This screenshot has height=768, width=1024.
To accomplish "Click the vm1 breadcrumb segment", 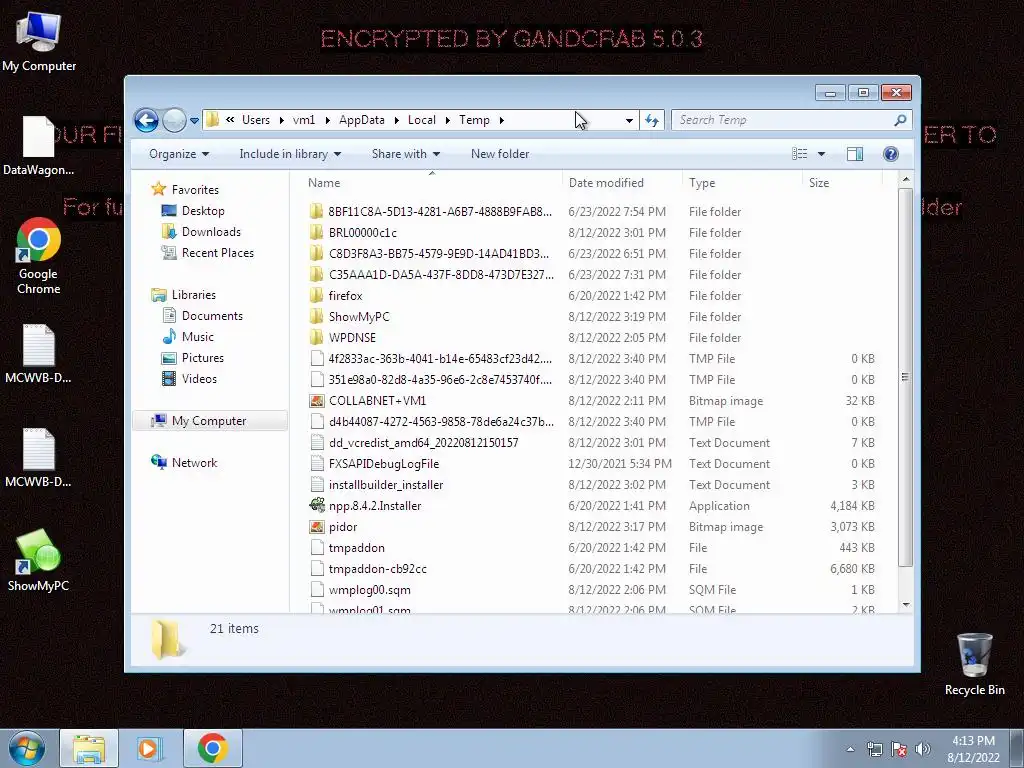I will pyautogui.click(x=304, y=120).
